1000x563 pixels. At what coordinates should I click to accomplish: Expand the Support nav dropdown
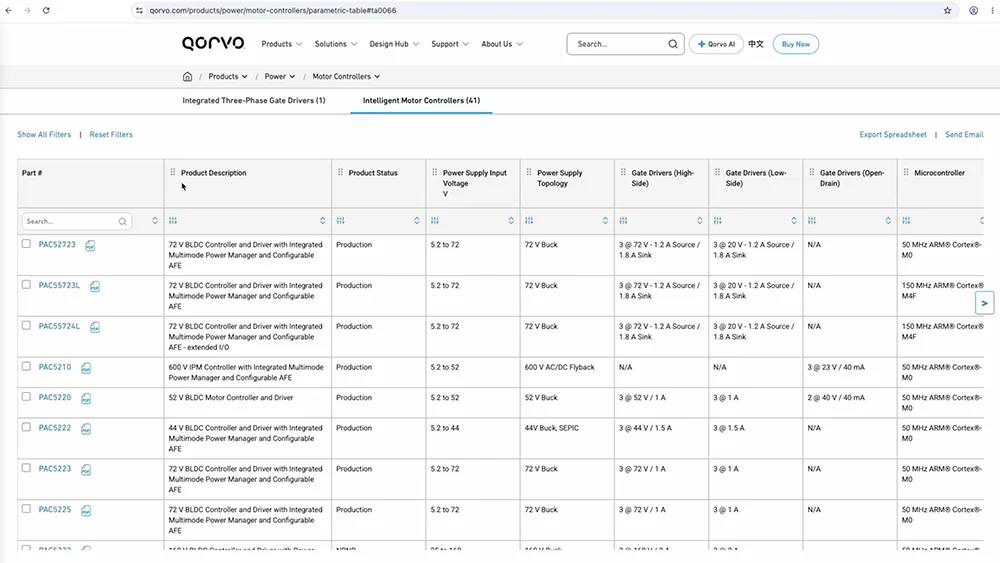450,44
